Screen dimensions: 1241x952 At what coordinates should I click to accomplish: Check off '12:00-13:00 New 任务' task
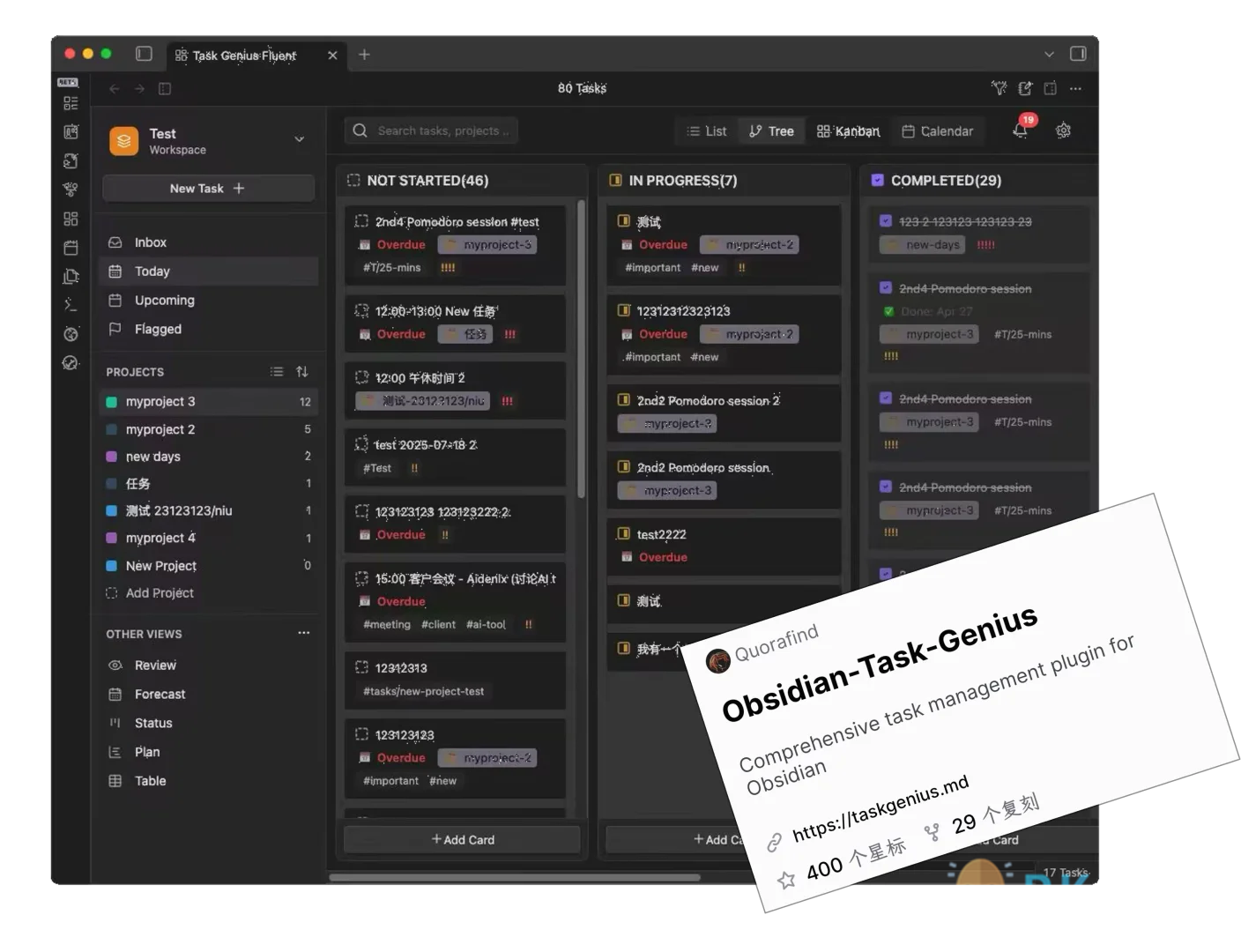coord(361,310)
